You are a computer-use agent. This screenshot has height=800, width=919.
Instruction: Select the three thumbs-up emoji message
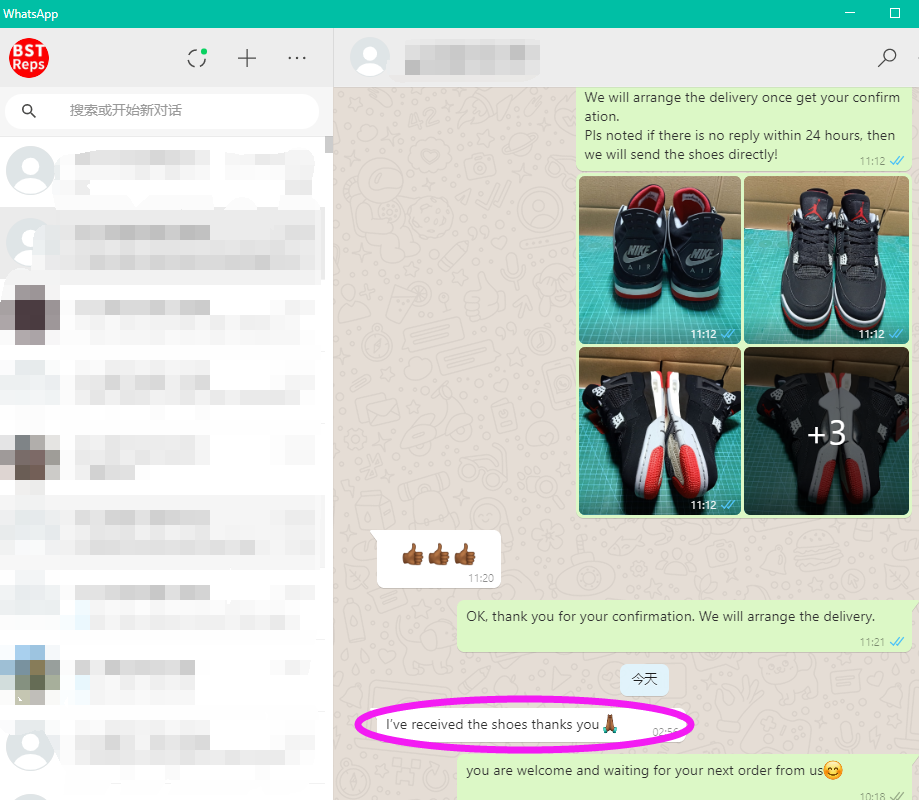(439, 559)
